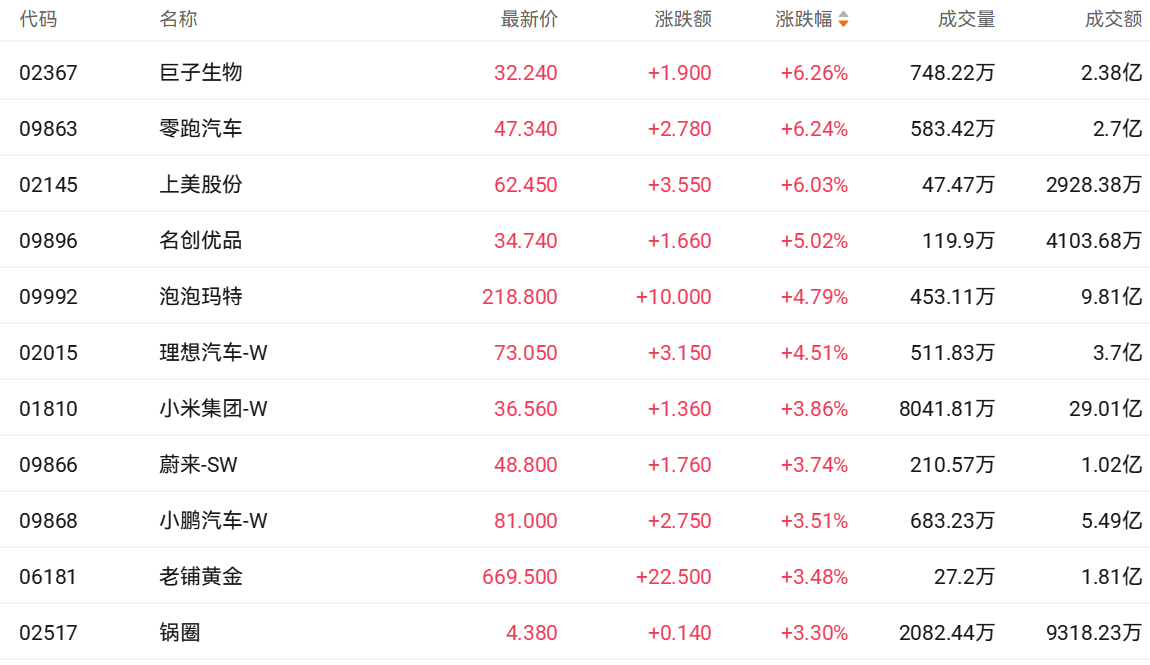1150x665 pixels.
Task: Click the 名称 column header
Action: [x=178, y=20]
